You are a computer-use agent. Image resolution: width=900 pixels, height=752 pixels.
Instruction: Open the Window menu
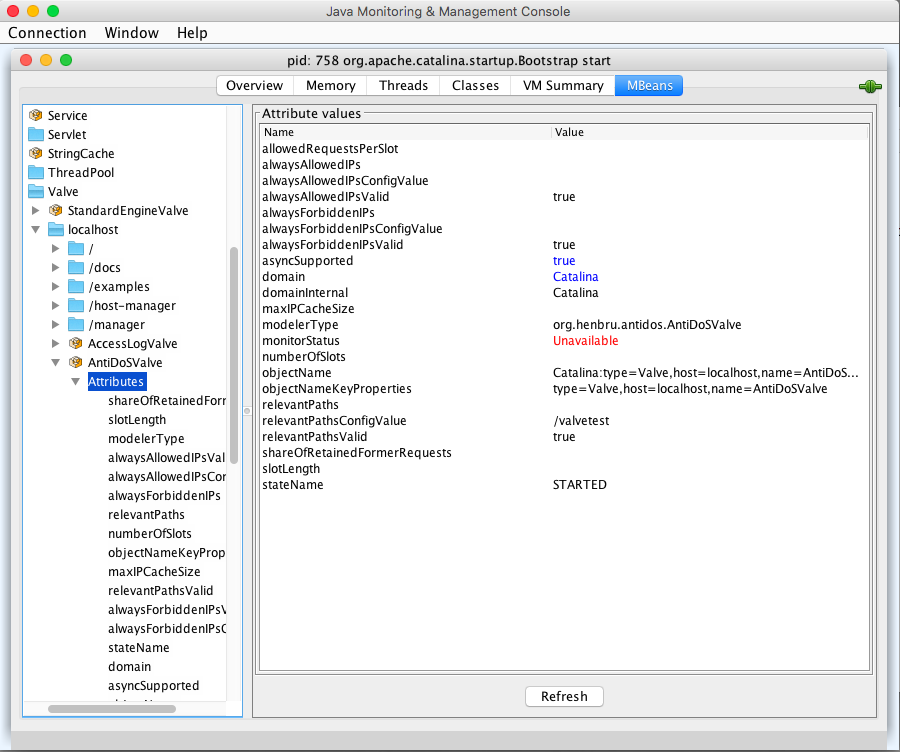tap(131, 33)
